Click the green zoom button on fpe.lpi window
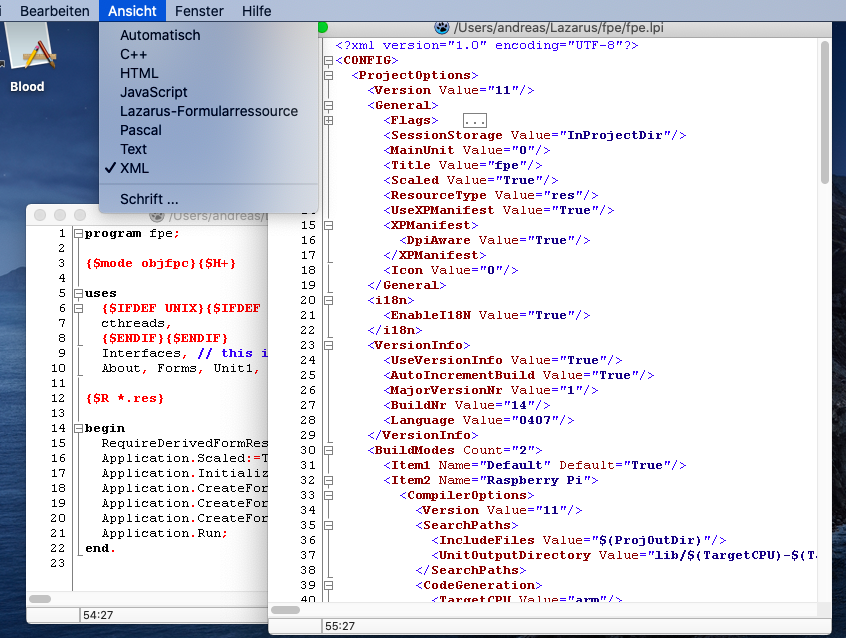Image resolution: width=846 pixels, height=638 pixels. pyautogui.click(x=321, y=27)
